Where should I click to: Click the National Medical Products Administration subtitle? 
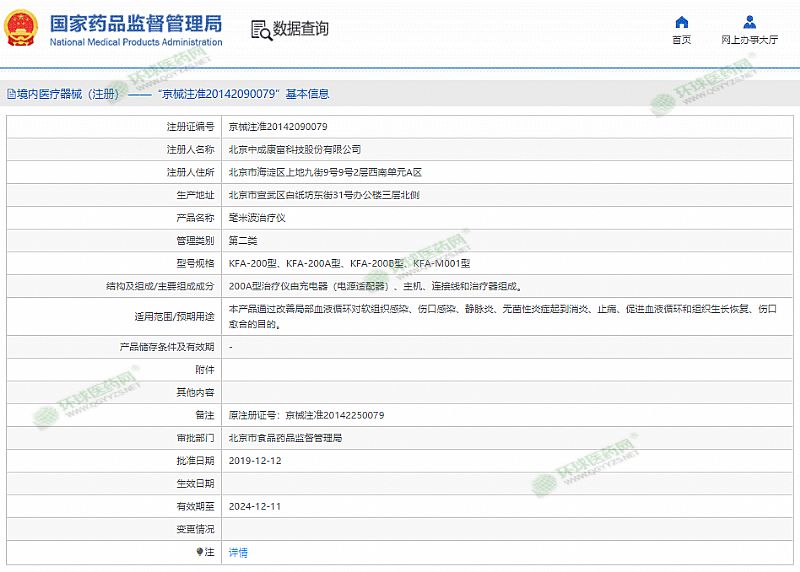[135, 42]
